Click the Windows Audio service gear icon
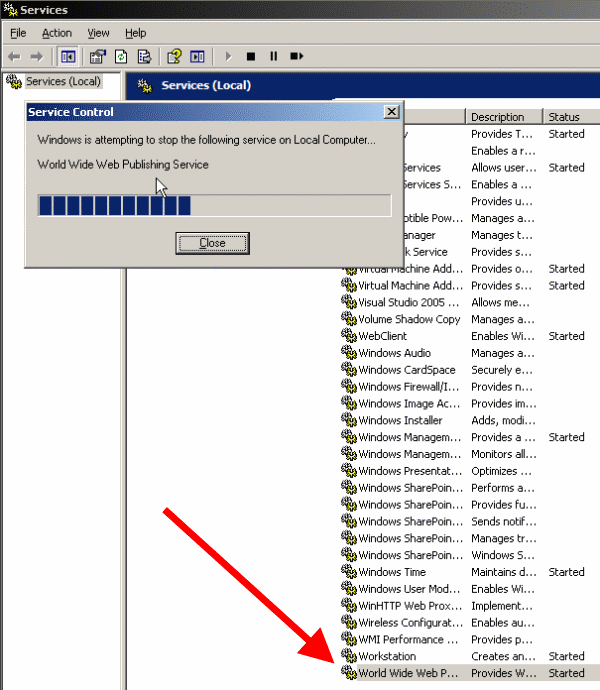Image resolution: width=600 pixels, height=690 pixels. 349,352
